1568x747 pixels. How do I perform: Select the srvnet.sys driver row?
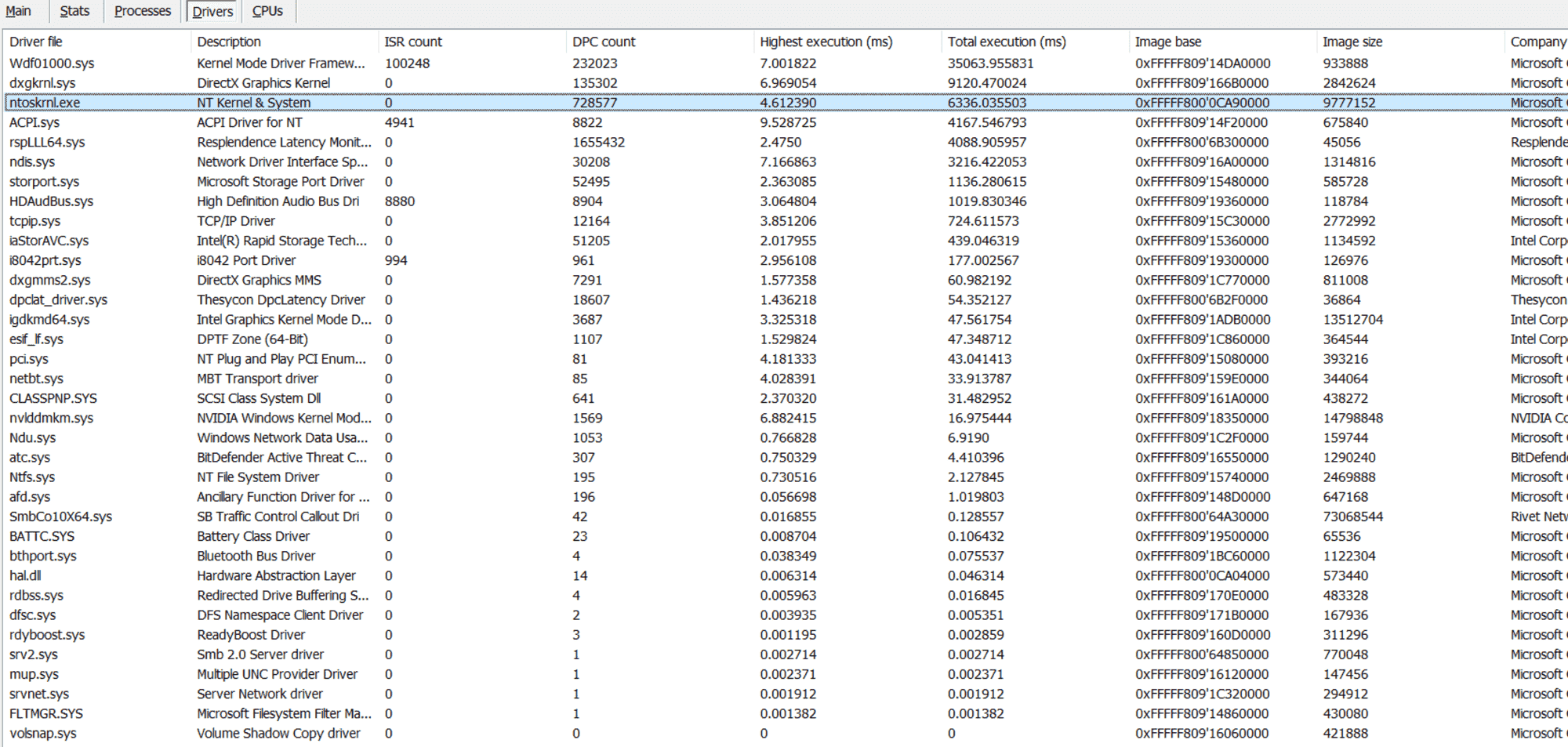click(786, 694)
